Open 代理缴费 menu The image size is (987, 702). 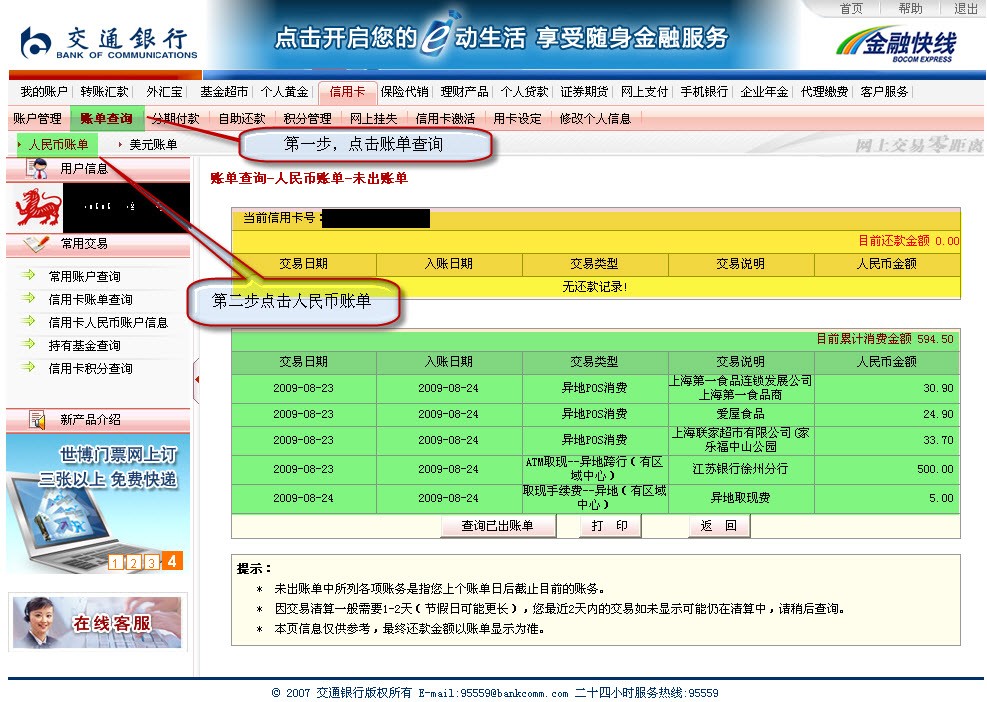coord(824,92)
